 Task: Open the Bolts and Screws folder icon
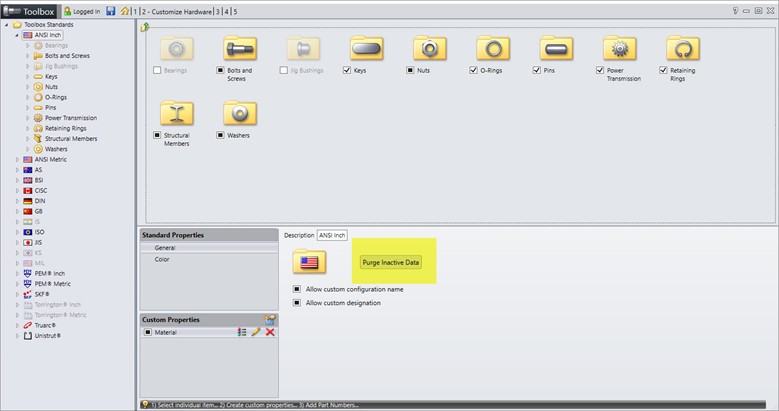(240, 48)
